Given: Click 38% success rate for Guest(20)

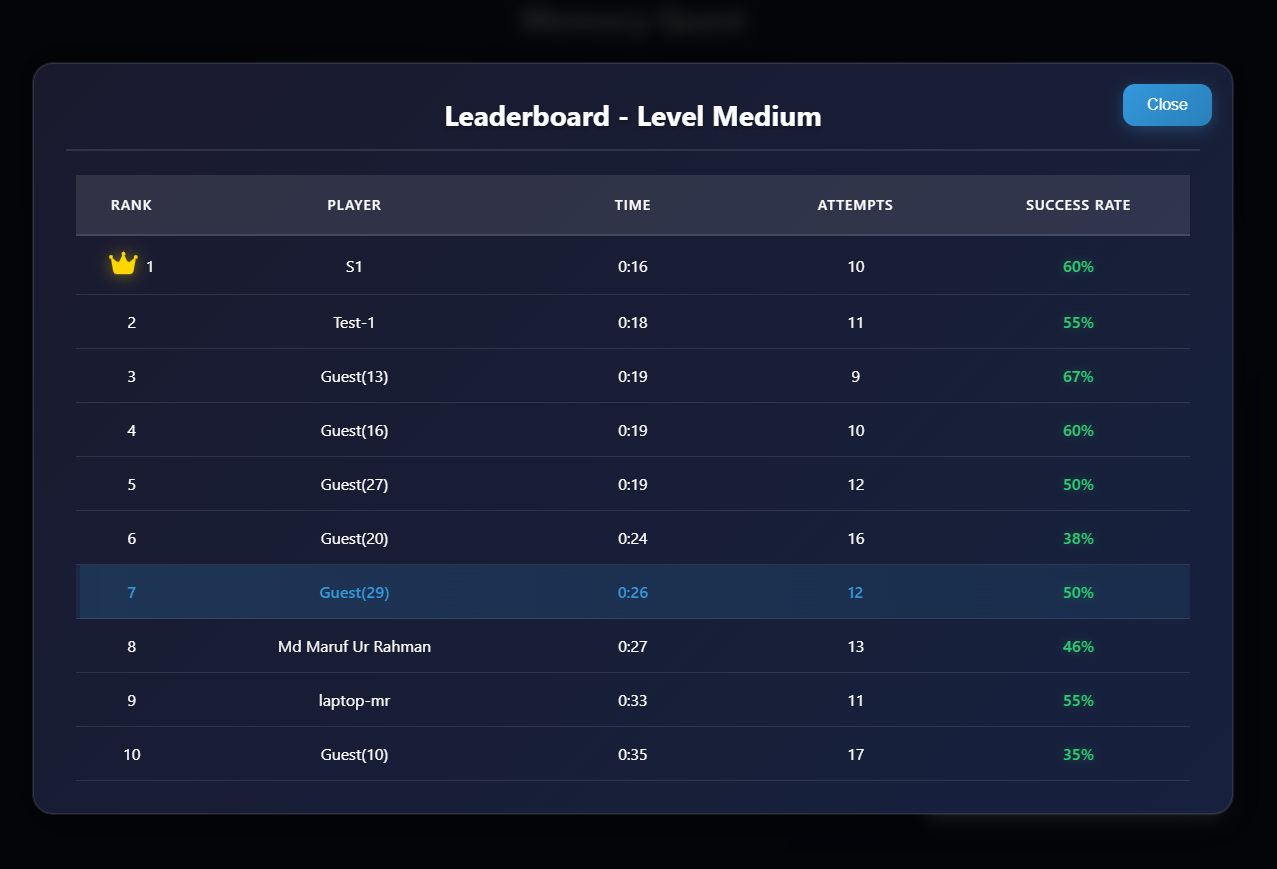Looking at the screenshot, I should (x=1078, y=539).
